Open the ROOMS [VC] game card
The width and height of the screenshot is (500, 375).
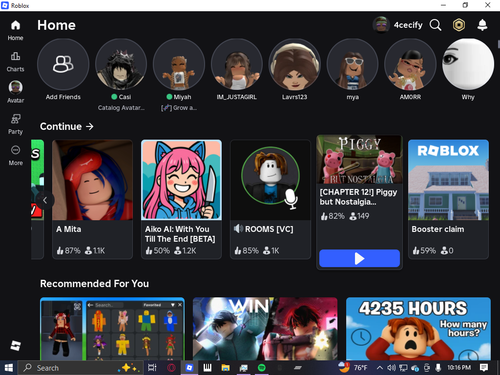point(270,199)
